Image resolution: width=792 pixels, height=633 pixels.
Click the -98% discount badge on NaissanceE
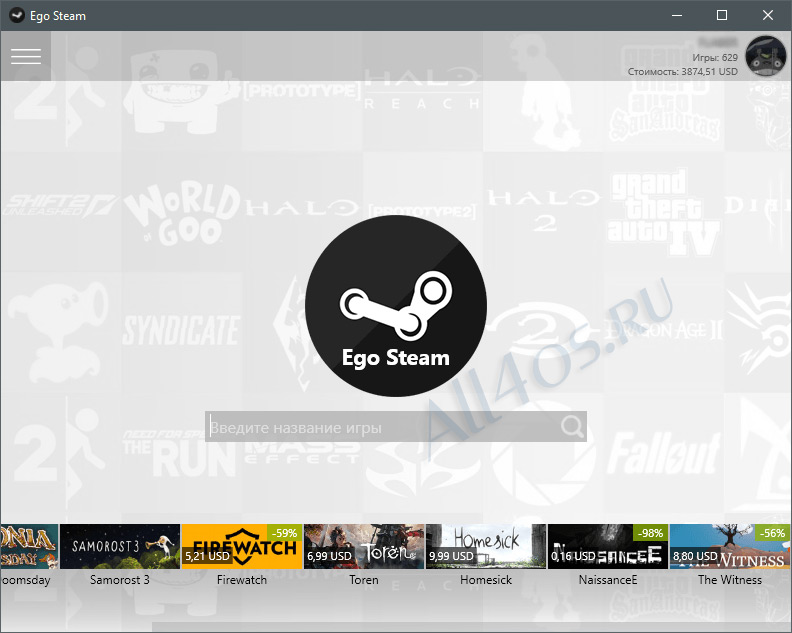(650, 532)
